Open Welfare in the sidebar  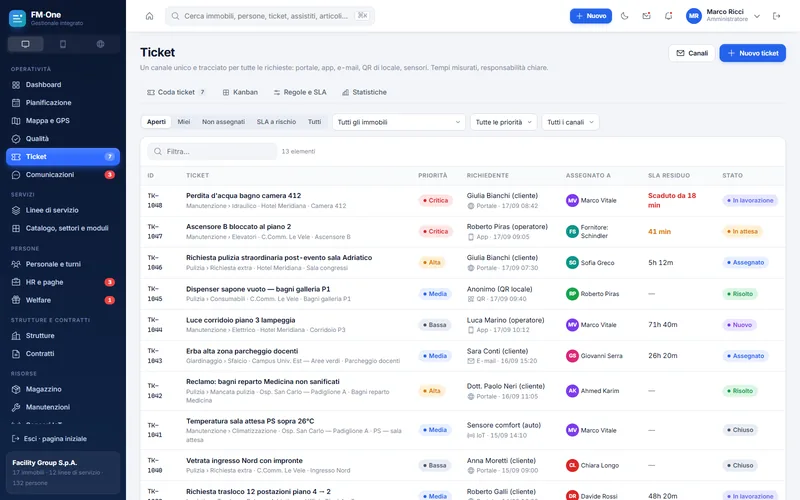pyautogui.click(x=63, y=300)
